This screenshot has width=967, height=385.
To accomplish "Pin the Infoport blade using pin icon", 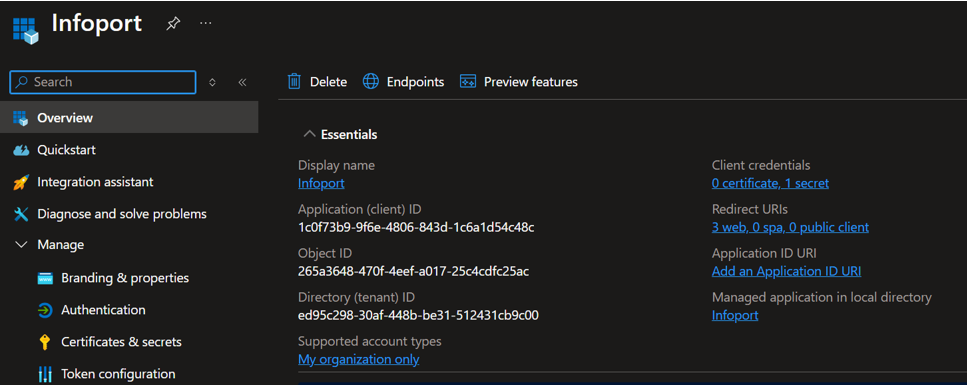I will pyautogui.click(x=173, y=24).
